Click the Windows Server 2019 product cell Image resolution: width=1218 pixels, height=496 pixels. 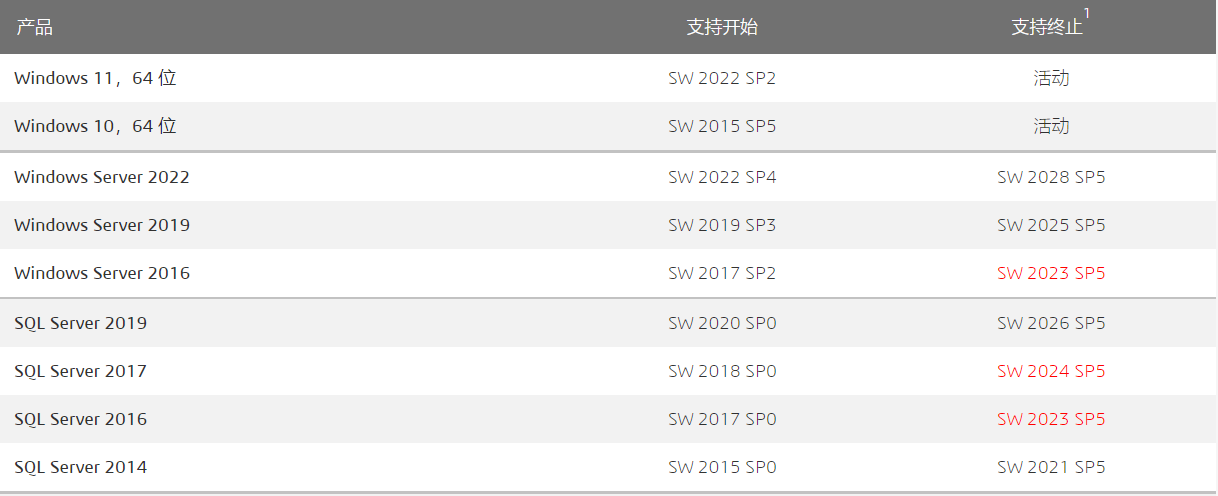pos(102,225)
